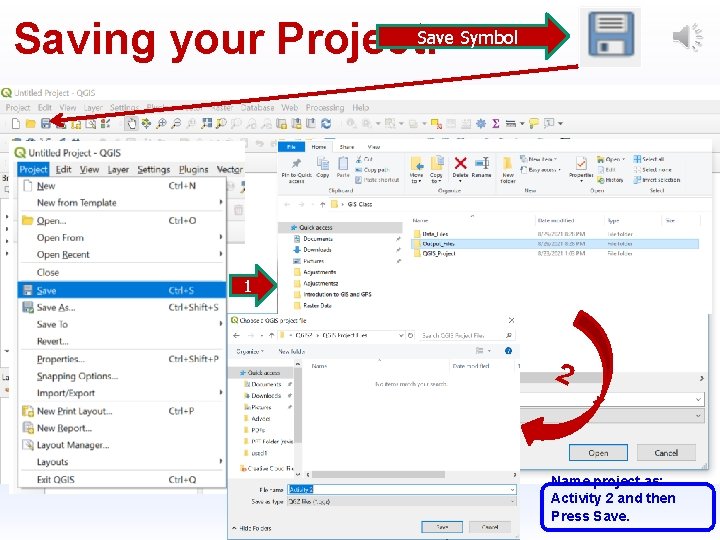Open the blue File tab in File Explorer
Viewport: 720px width, 540px height.
pos(291,147)
